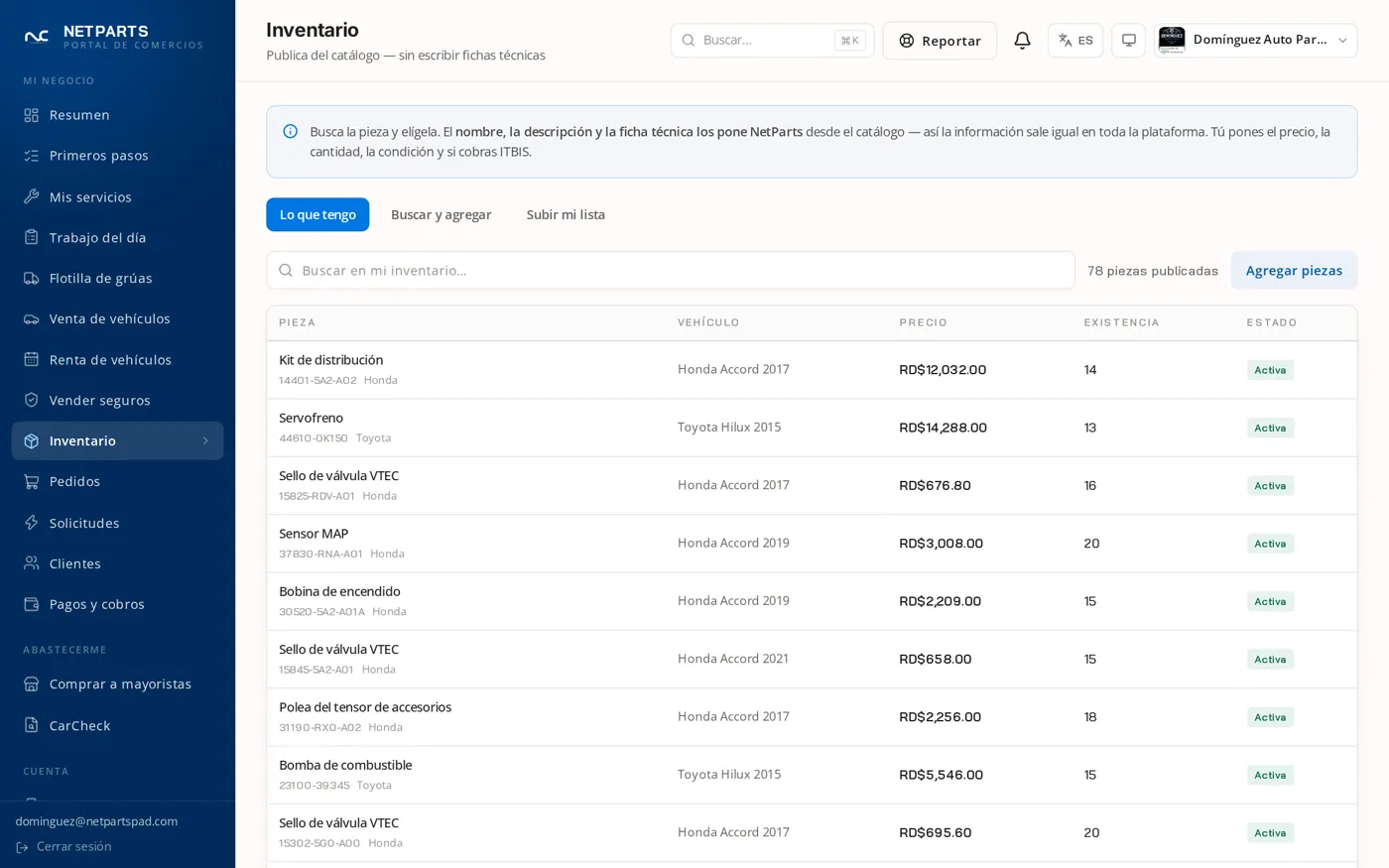The width and height of the screenshot is (1389, 868).
Task: Click price RD$14,288.00 of Servofreno
Action: (943, 428)
